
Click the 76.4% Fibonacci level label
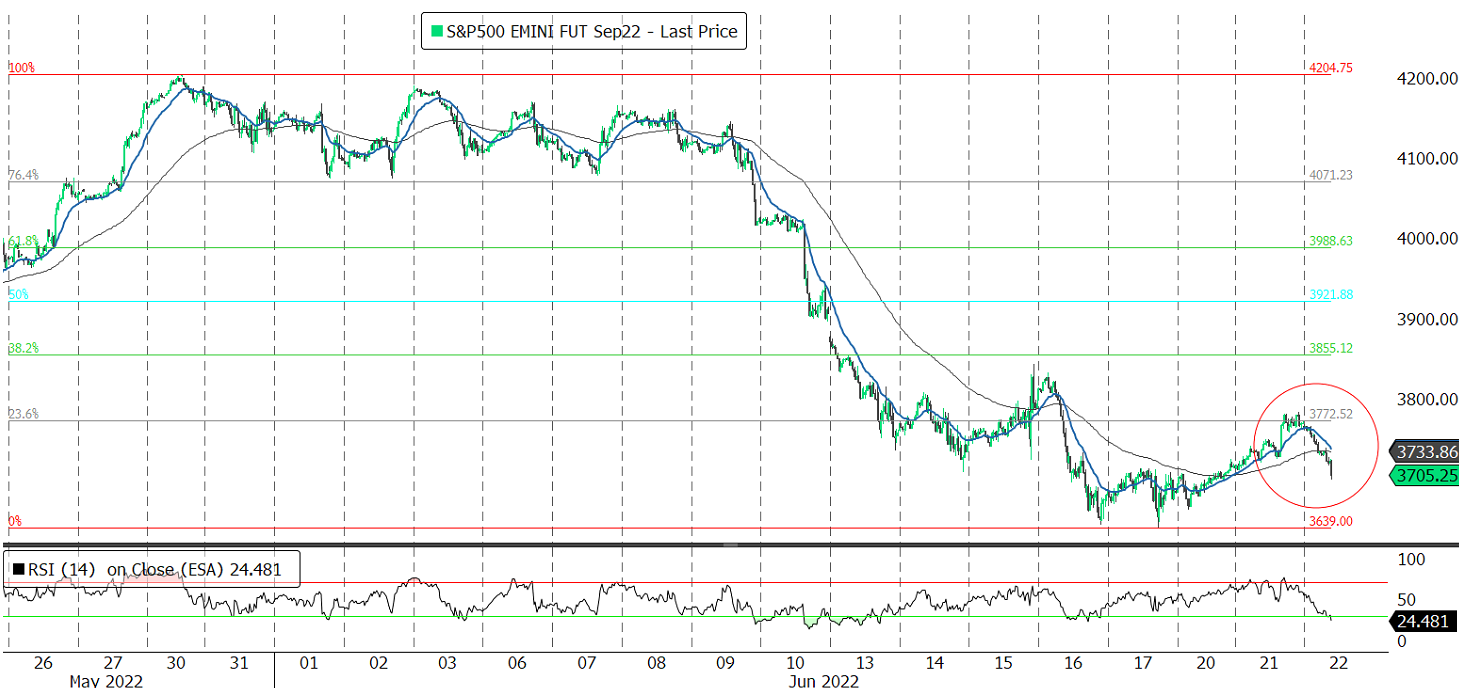[x=23, y=175]
